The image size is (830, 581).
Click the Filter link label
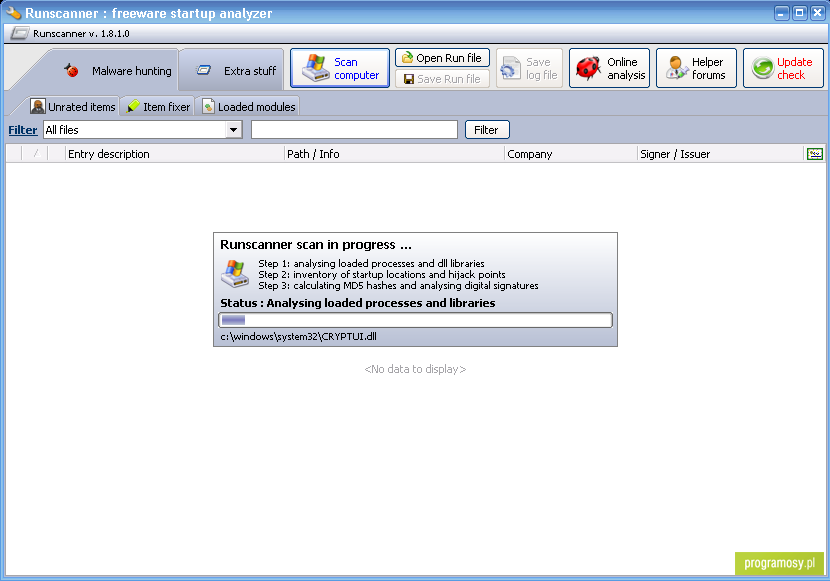pos(23,130)
